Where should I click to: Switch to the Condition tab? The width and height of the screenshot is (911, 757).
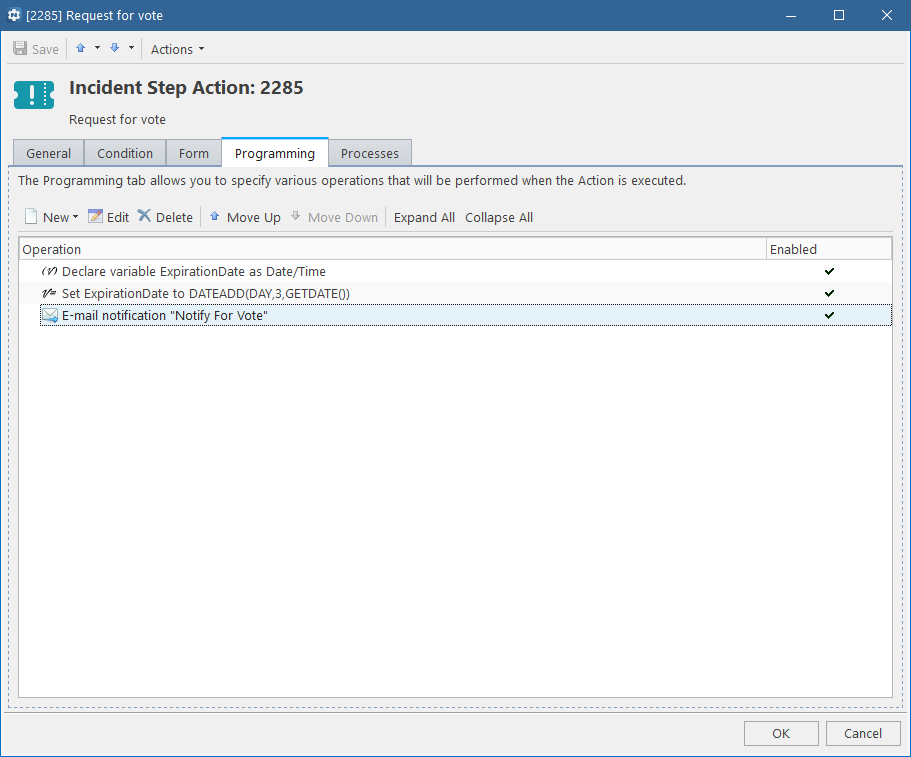click(x=124, y=152)
